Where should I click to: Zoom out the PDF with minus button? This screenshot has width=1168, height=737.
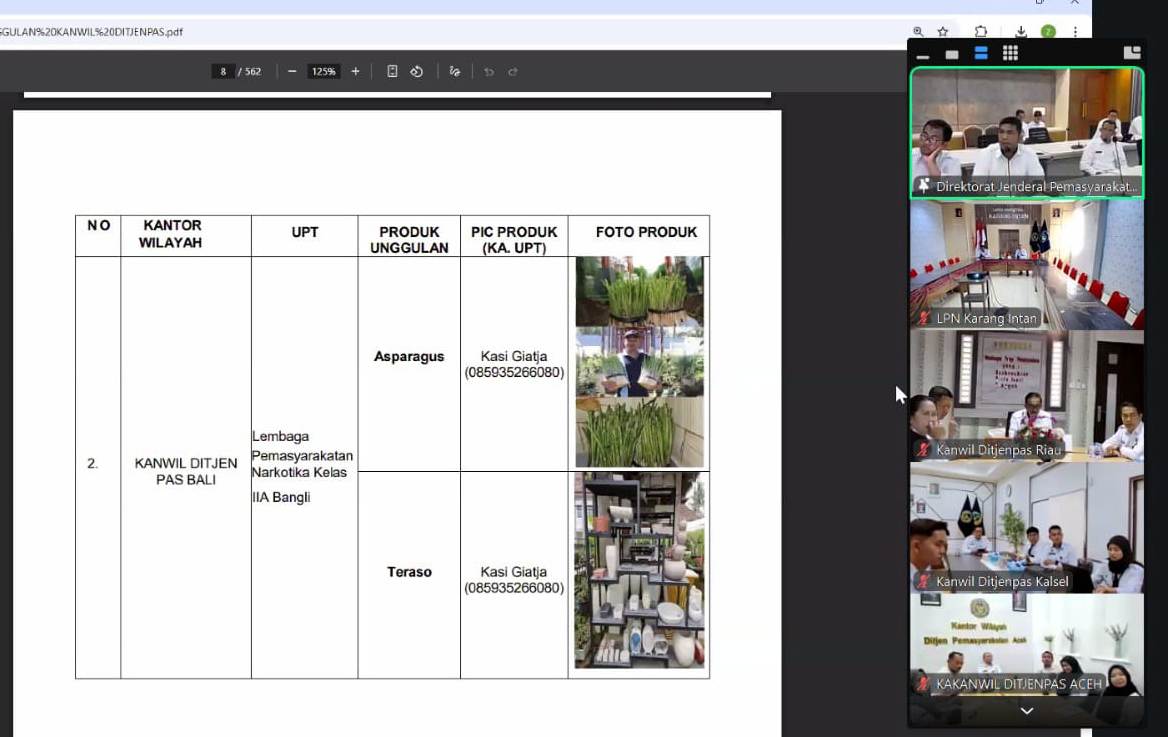pos(292,72)
